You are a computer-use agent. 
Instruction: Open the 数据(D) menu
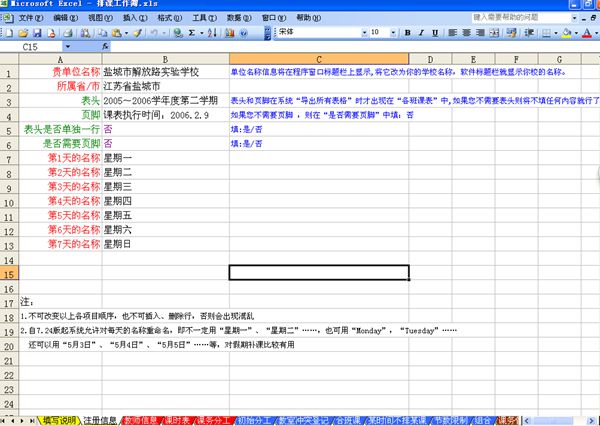point(239,18)
